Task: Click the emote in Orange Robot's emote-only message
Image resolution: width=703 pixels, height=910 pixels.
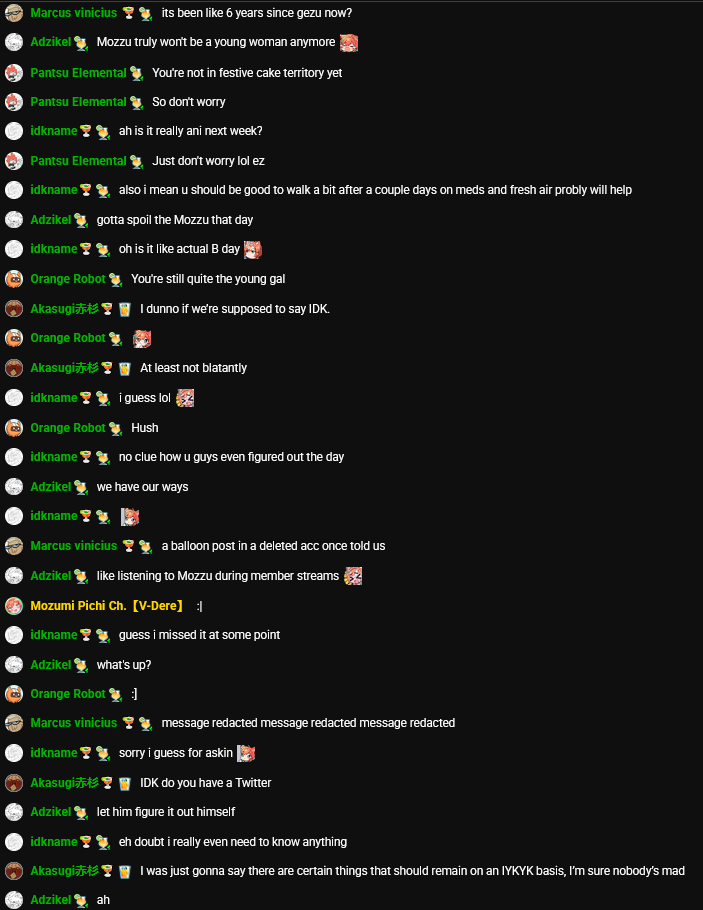Action: pyautogui.click(x=142, y=338)
